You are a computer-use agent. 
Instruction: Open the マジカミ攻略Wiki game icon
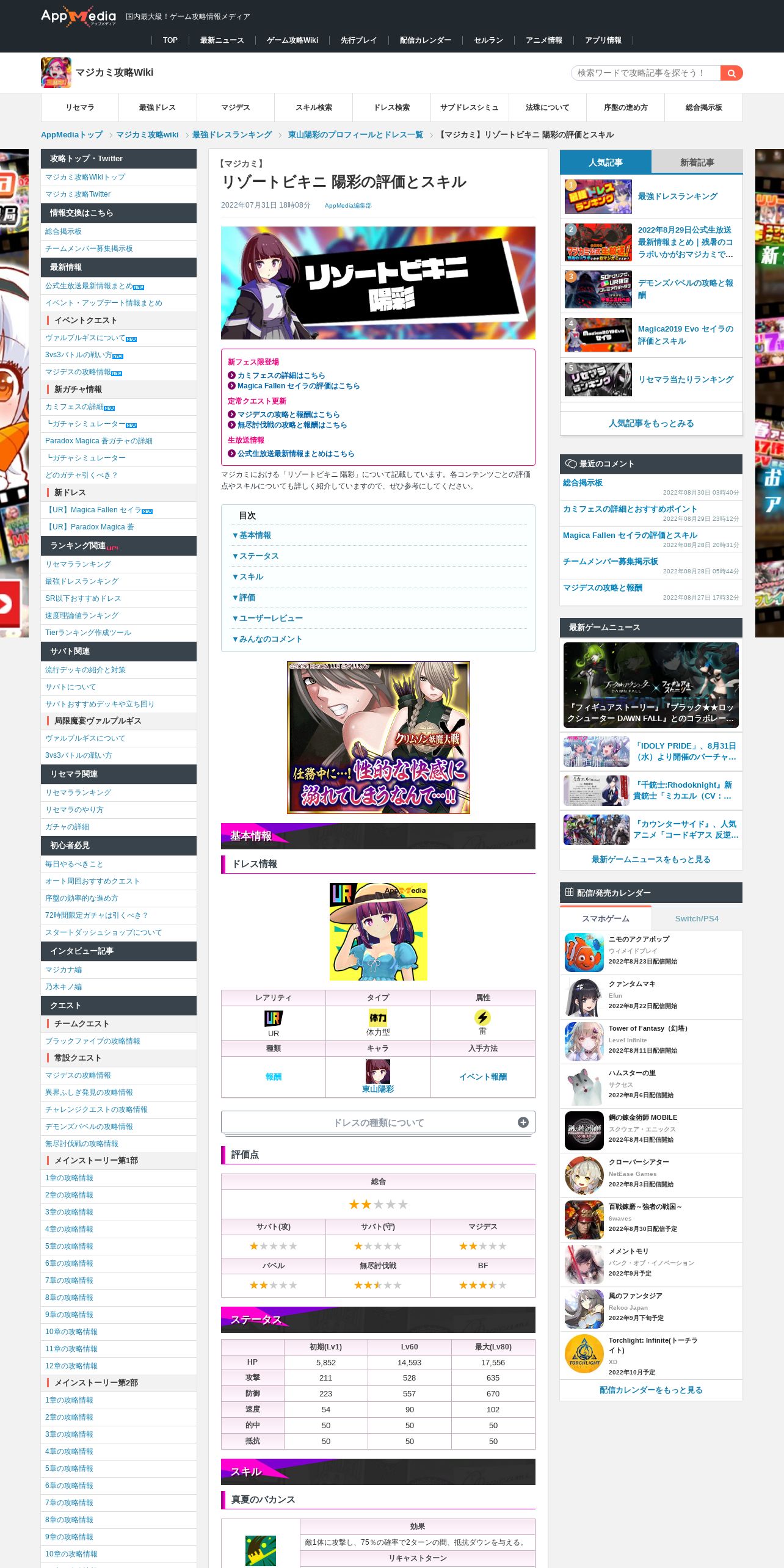(x=56, y=73)
